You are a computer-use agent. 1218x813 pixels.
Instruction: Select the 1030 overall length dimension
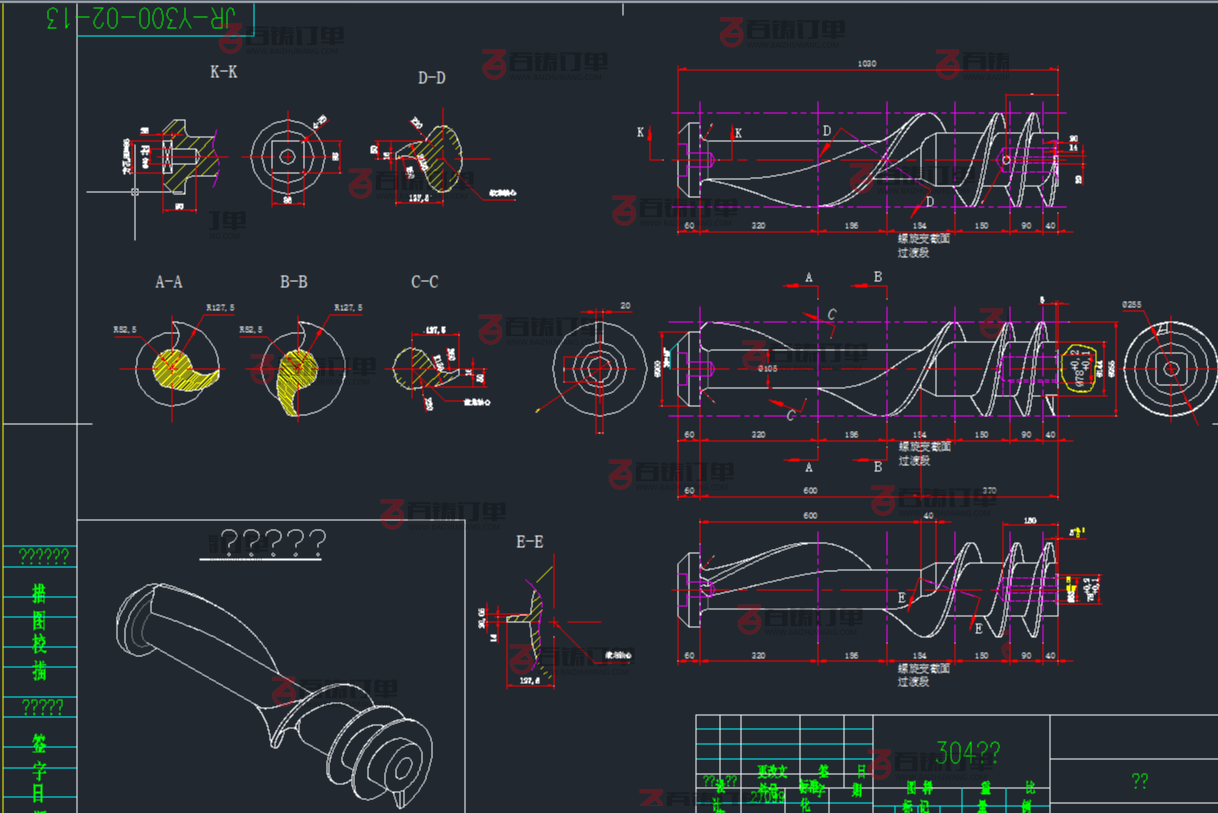click(867, 64)
